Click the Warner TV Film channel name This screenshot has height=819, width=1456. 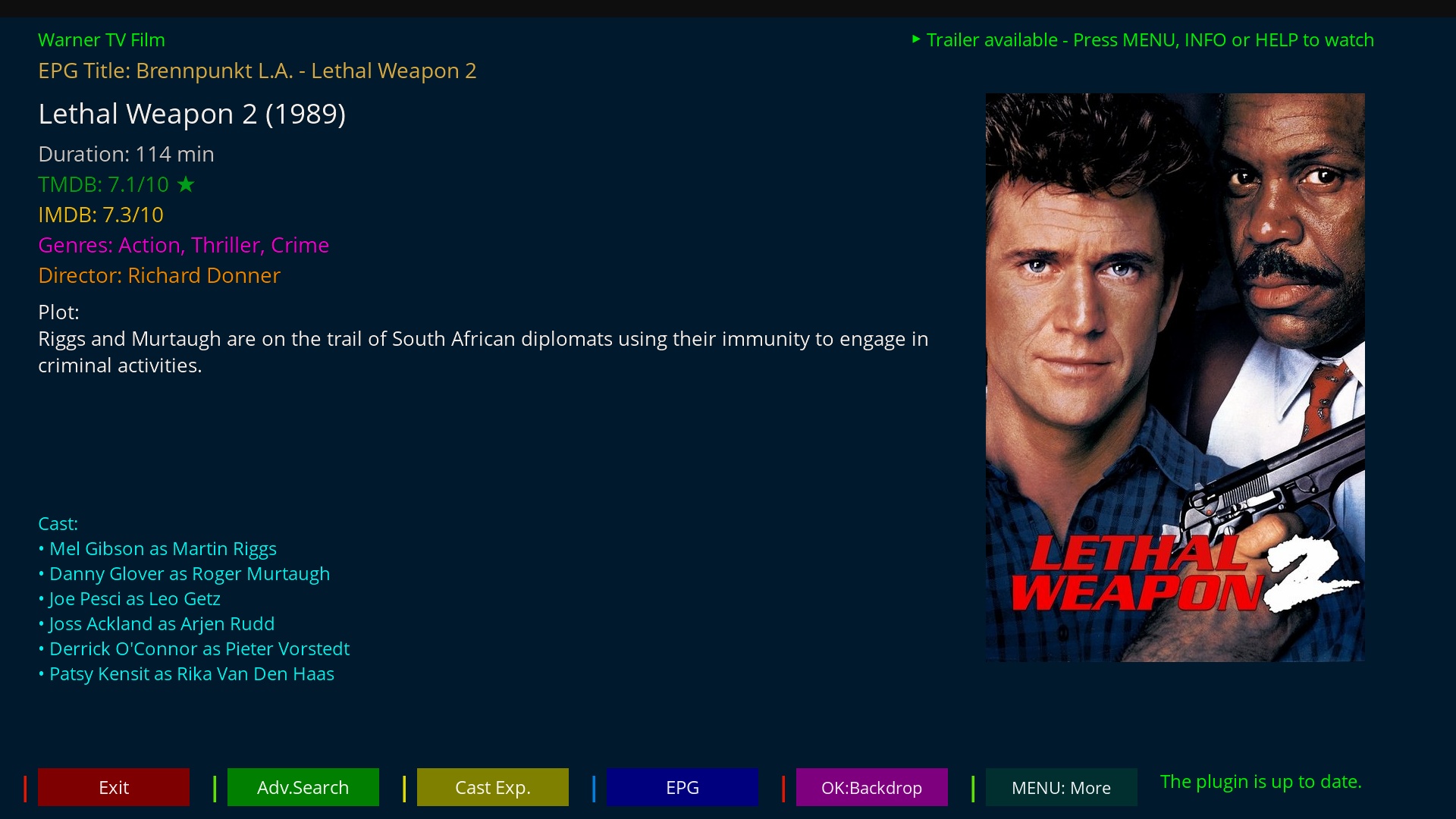(102, 39)
